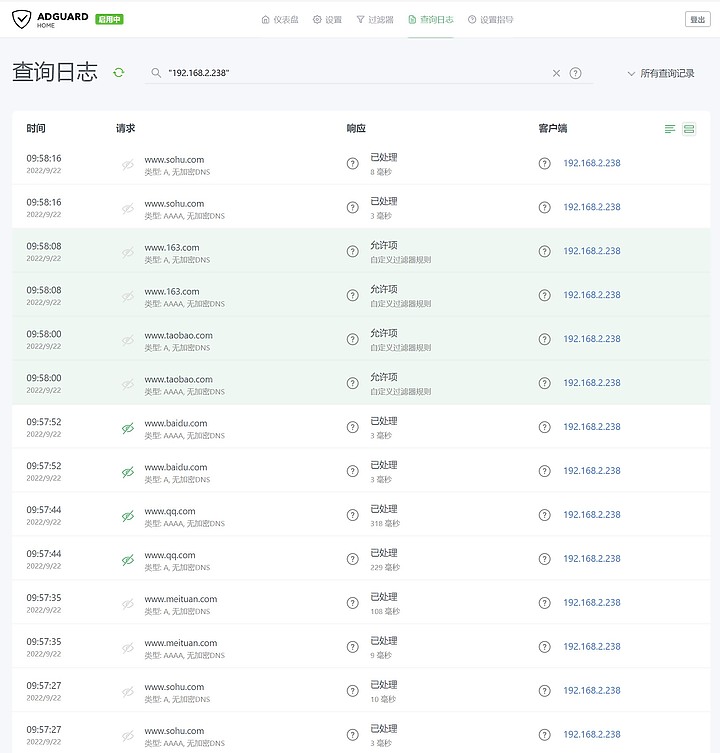Viewport: 720px width, 753px height.
Task: Click client info icon for www.163.com A row
Action: [544, 251]
